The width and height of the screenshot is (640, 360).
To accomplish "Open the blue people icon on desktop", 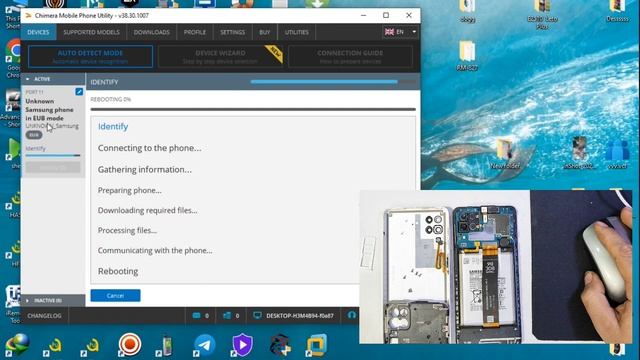I will 617,153.
